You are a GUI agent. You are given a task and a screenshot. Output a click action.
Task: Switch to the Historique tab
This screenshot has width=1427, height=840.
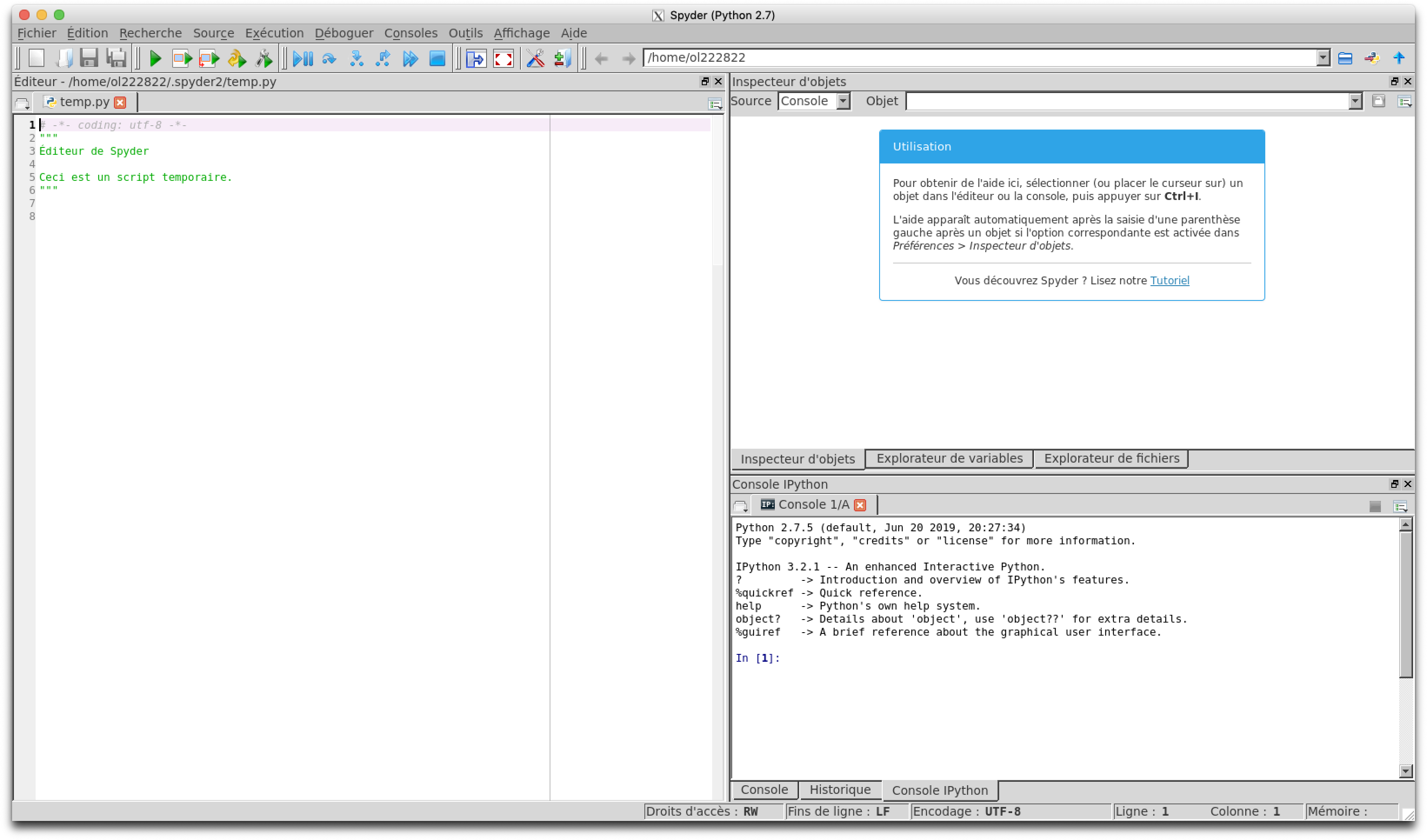click(840, 790)
